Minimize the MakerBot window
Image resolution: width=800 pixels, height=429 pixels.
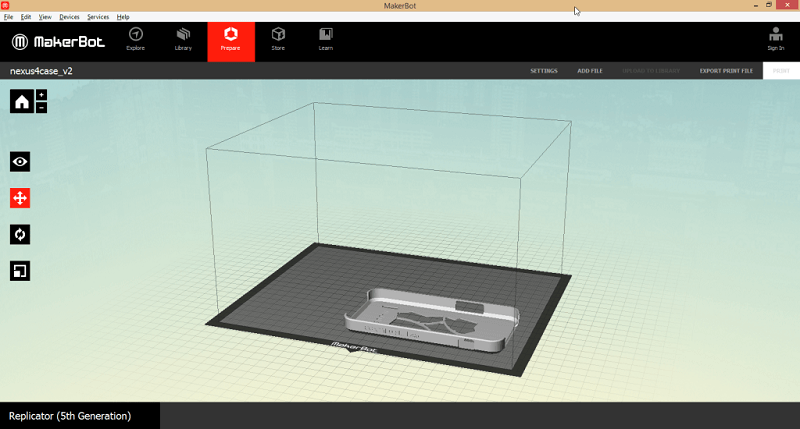pyautogui.click(x=756, y=5)
